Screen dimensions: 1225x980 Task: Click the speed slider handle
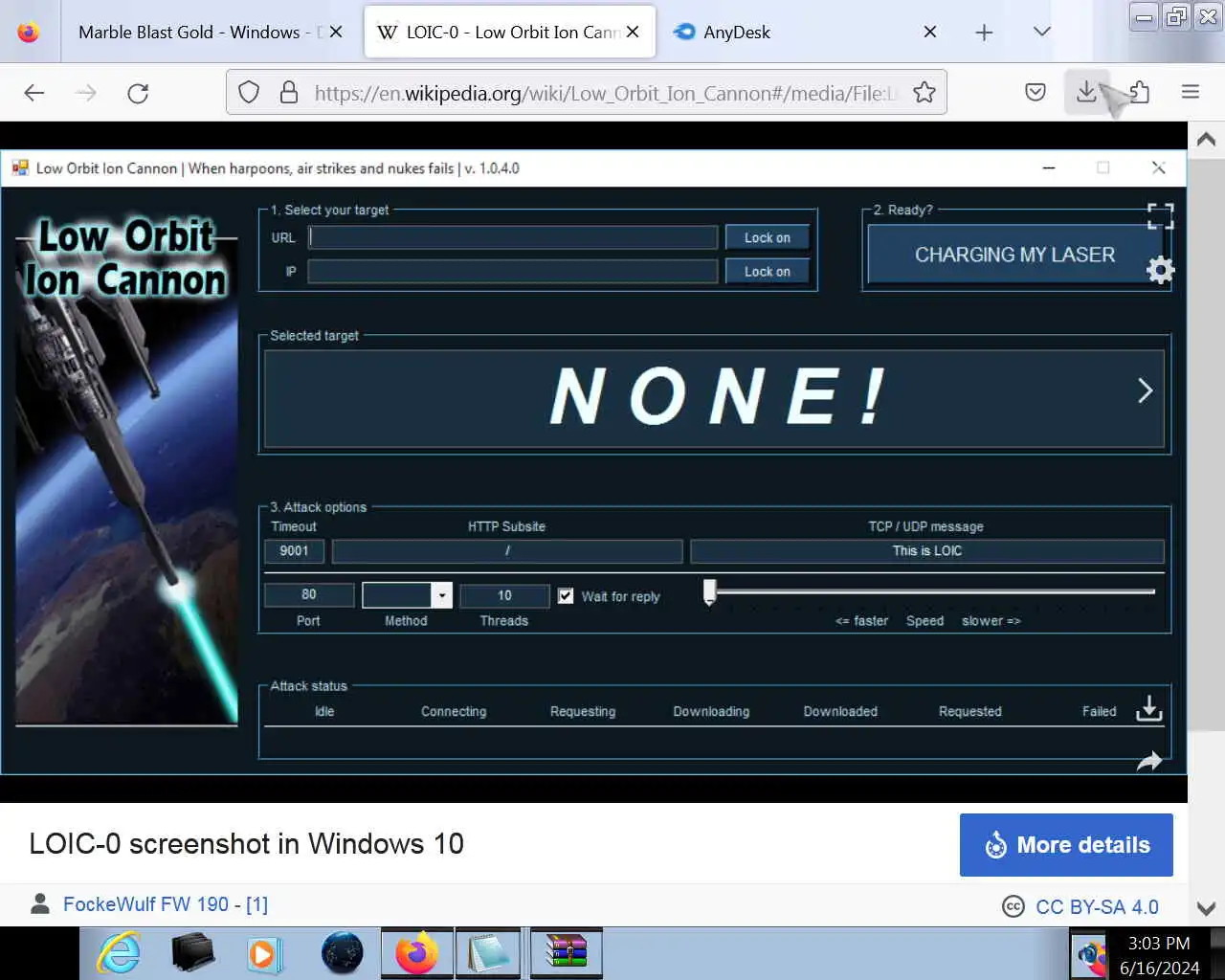[709, 592]
